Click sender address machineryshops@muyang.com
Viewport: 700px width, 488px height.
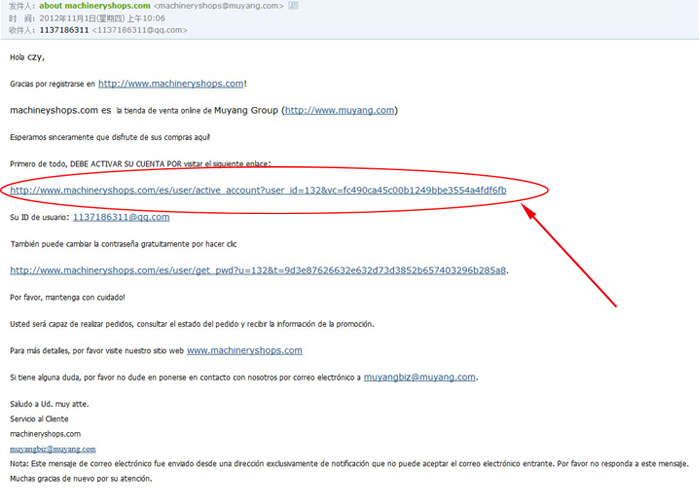point(218,6)
